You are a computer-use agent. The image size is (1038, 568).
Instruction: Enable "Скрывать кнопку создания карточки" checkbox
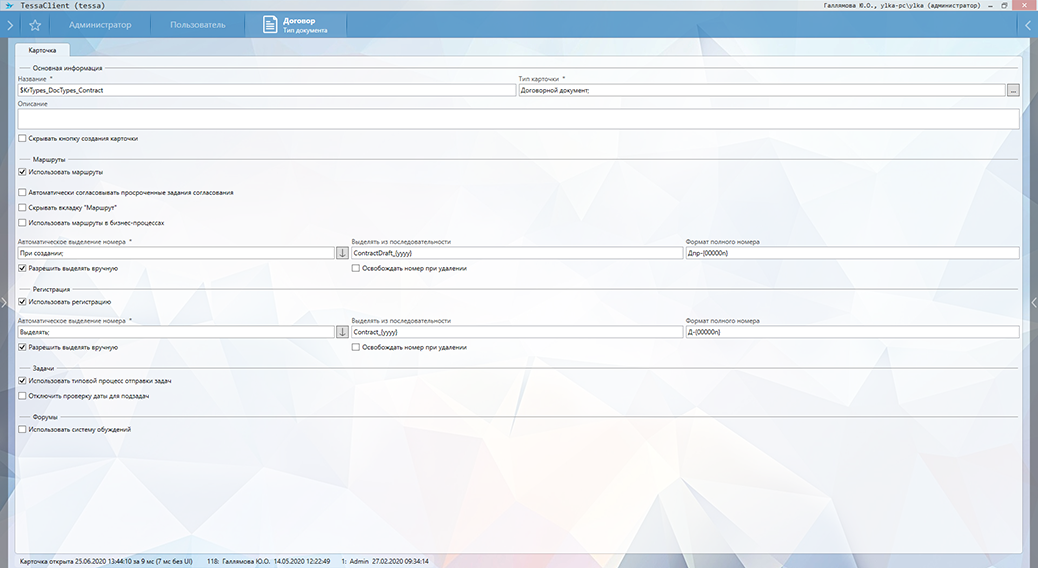click(23, 138)
